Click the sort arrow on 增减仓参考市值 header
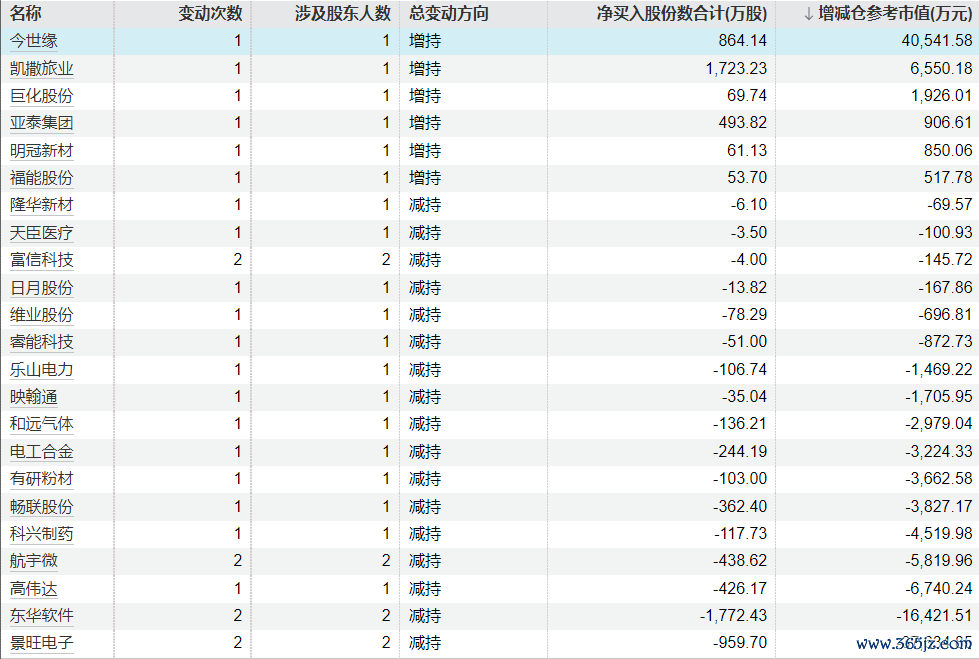Viewport: 979px width, 659px height. 808,14
